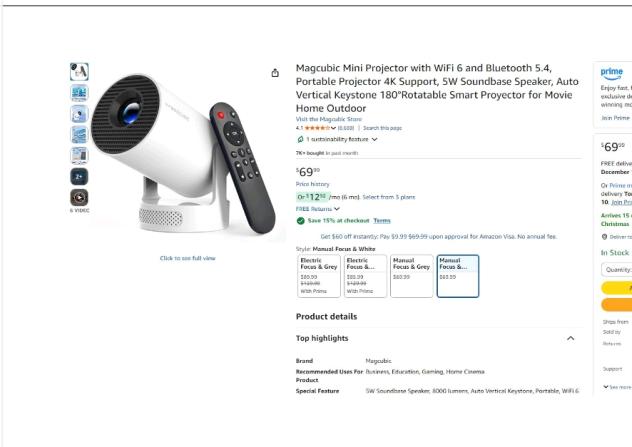
Task: Collapse the Top highlights section
Action: coord(570,338)
